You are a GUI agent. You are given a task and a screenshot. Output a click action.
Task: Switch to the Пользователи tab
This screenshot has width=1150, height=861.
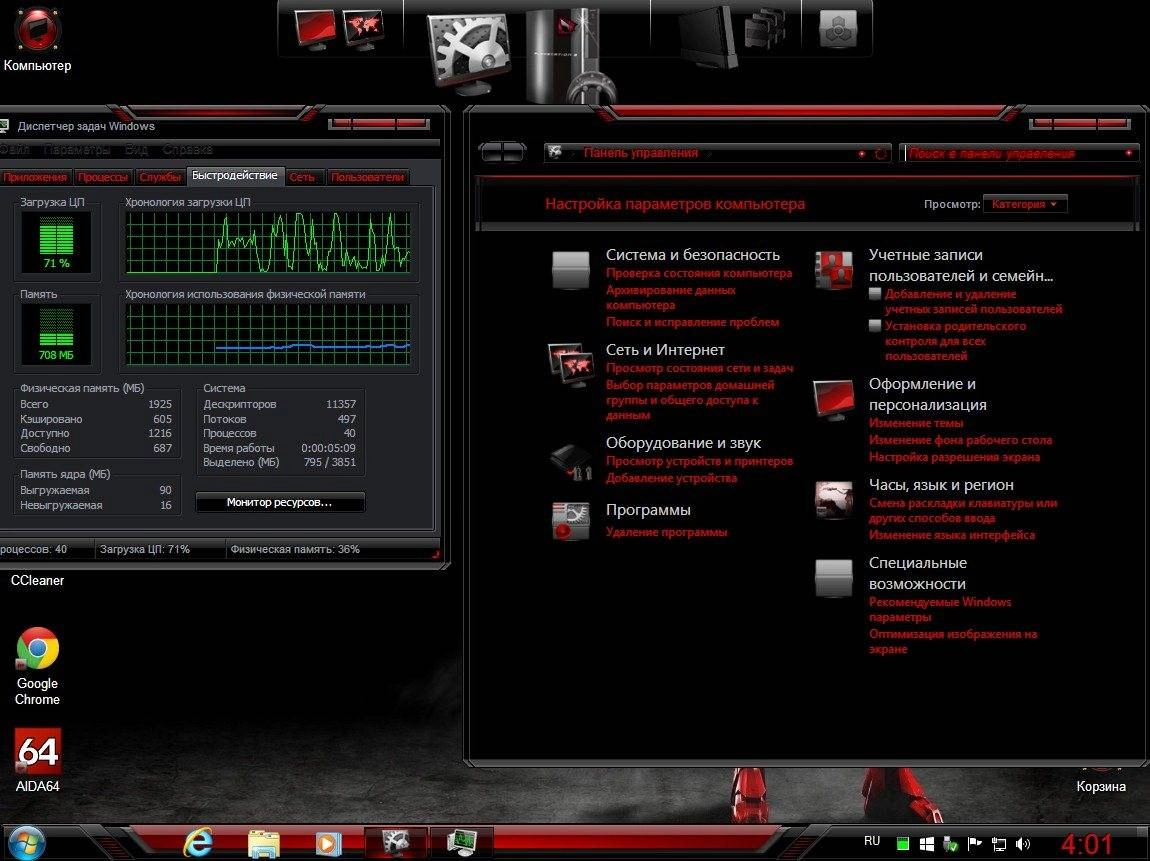367,177
